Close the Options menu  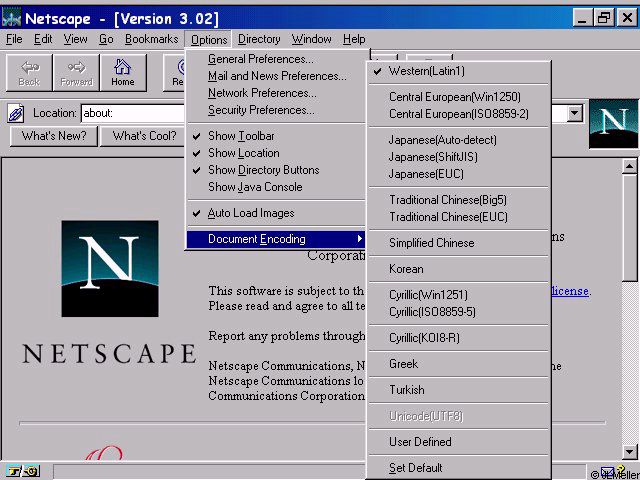(209, 40)
